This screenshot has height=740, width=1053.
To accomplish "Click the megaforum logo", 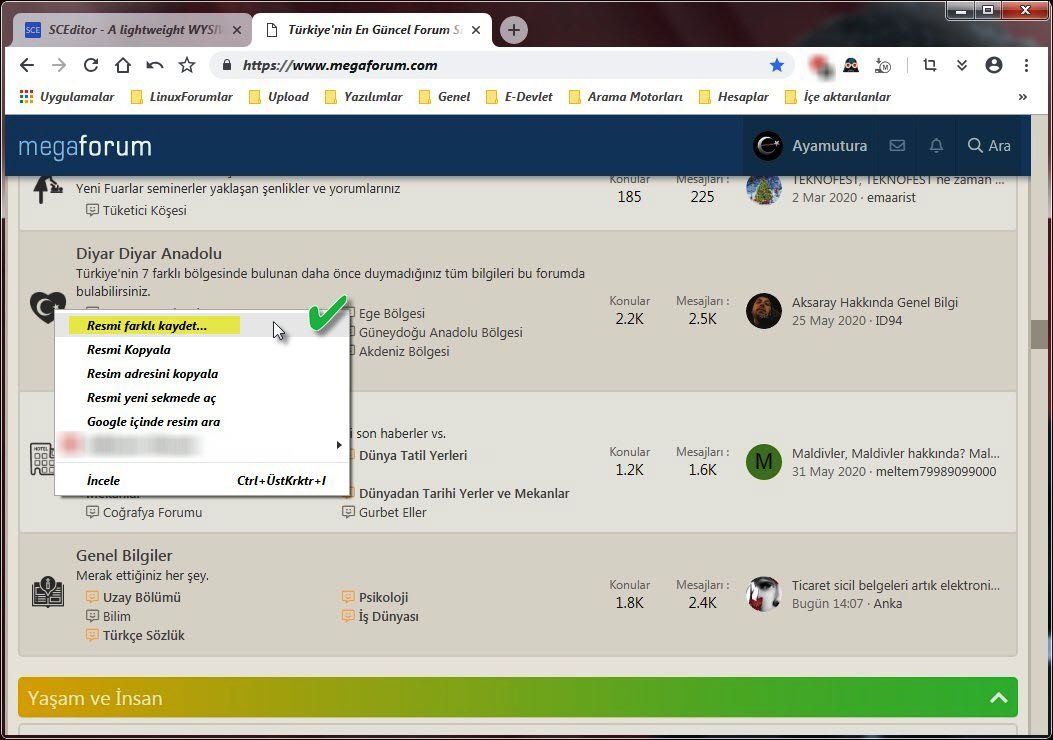I will tap(85, 146).
